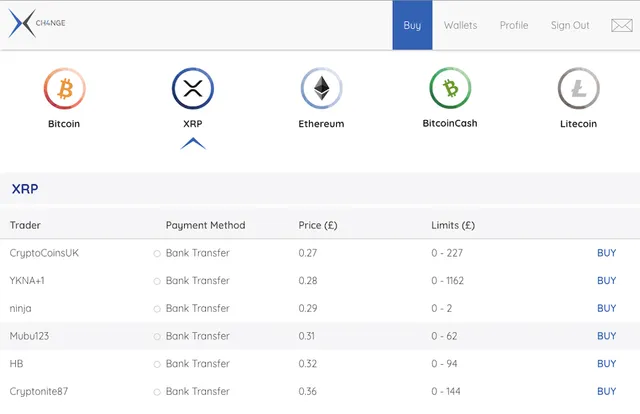The image size is (640, 414).
Task: Click price 0.32
Action: 308,364
